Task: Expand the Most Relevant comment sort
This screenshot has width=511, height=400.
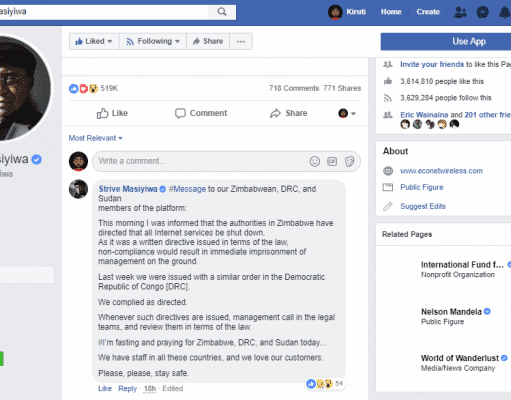Action: point(96,138)
